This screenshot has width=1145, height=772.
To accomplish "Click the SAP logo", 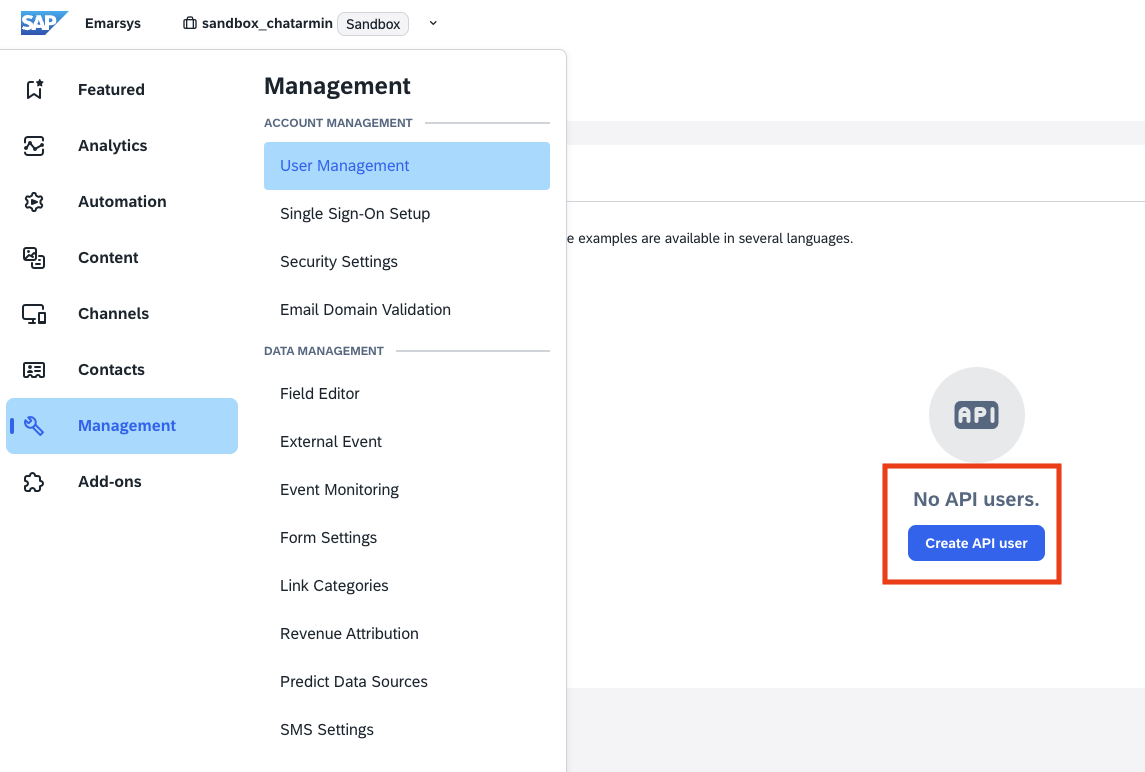I will (x=44, y=23).
